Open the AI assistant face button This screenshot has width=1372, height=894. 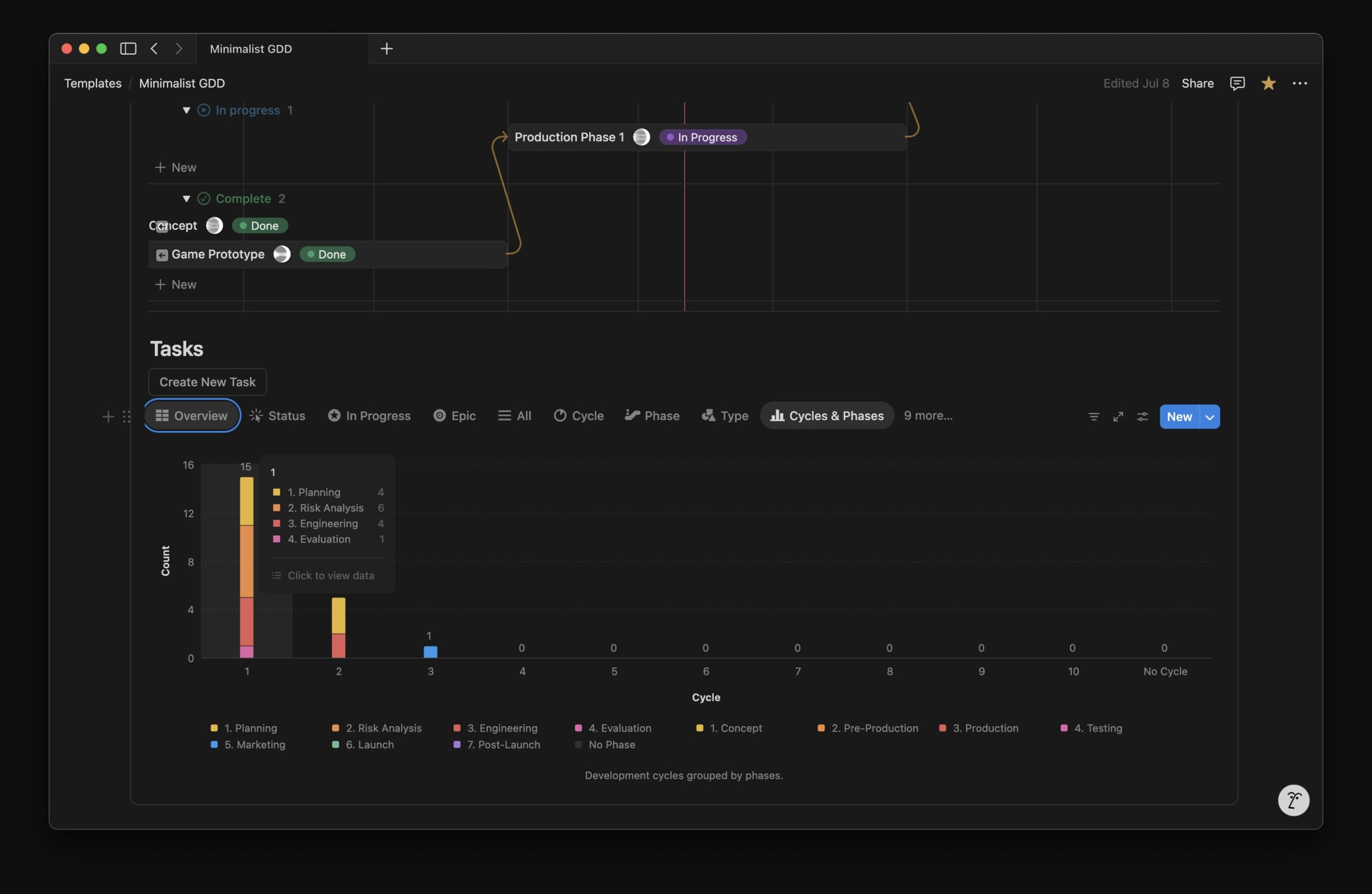pyautogui.click(x=1294, y=800)
